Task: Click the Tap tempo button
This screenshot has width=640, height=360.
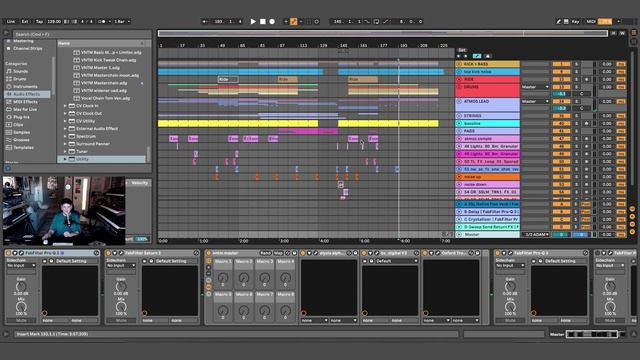Action: (x=39, y=22)
